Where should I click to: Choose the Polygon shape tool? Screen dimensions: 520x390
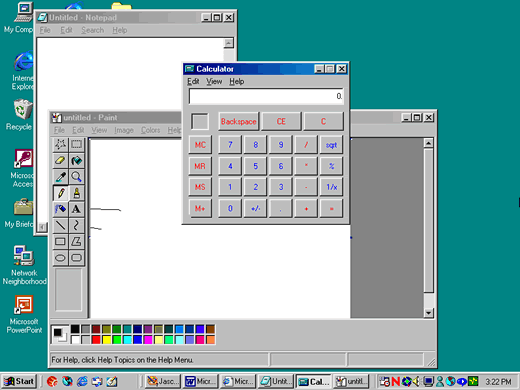(x=76, y=241)
